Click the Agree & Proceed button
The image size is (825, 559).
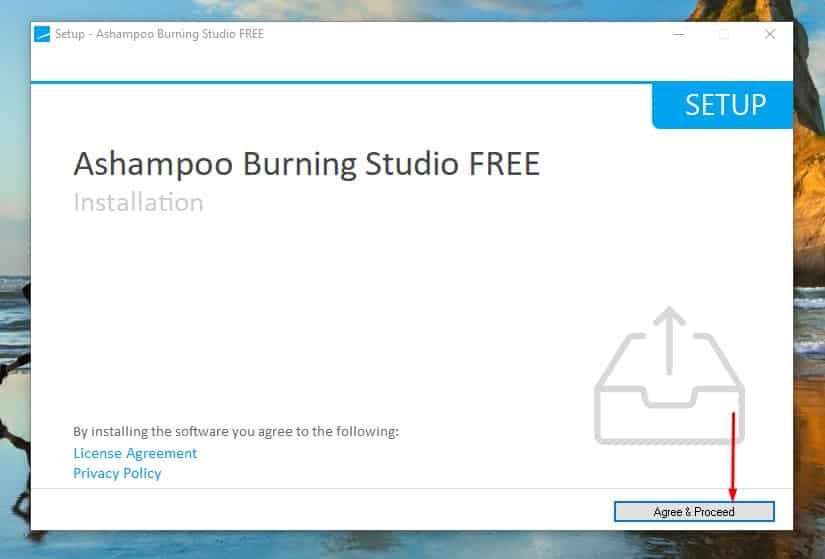pyautogui.click(x=694, y=512)
